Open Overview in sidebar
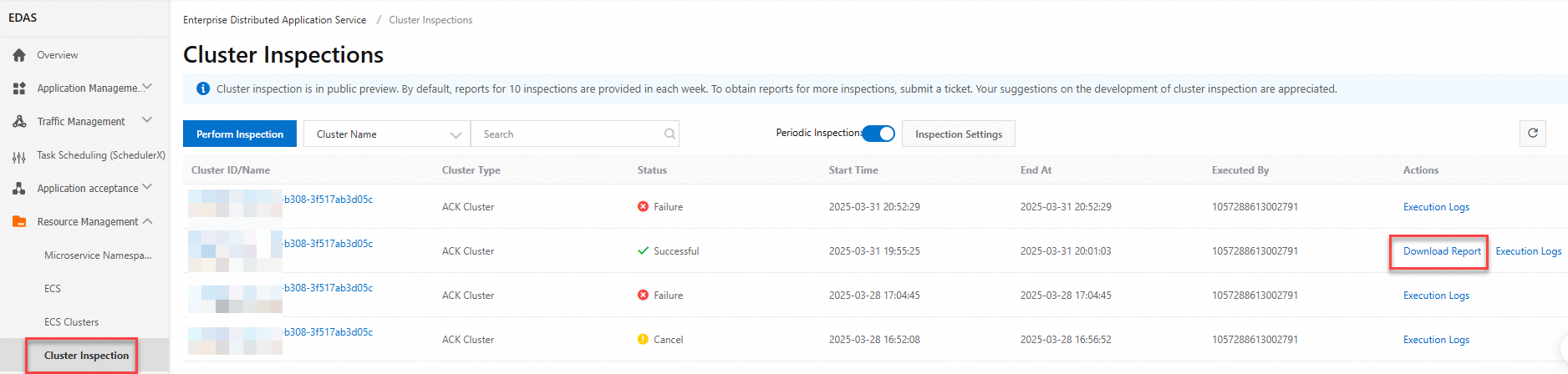Viewport: 1568px width, 374px height. tap(57, 55)
